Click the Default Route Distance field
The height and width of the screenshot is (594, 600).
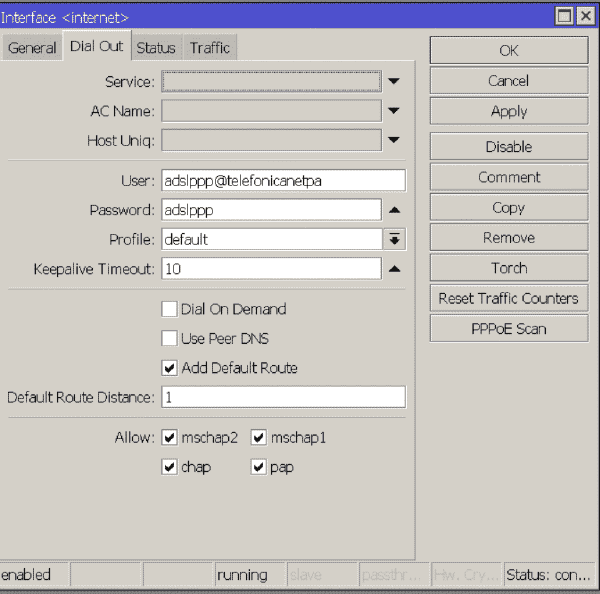pyautogui.click(x=283, y=397)
